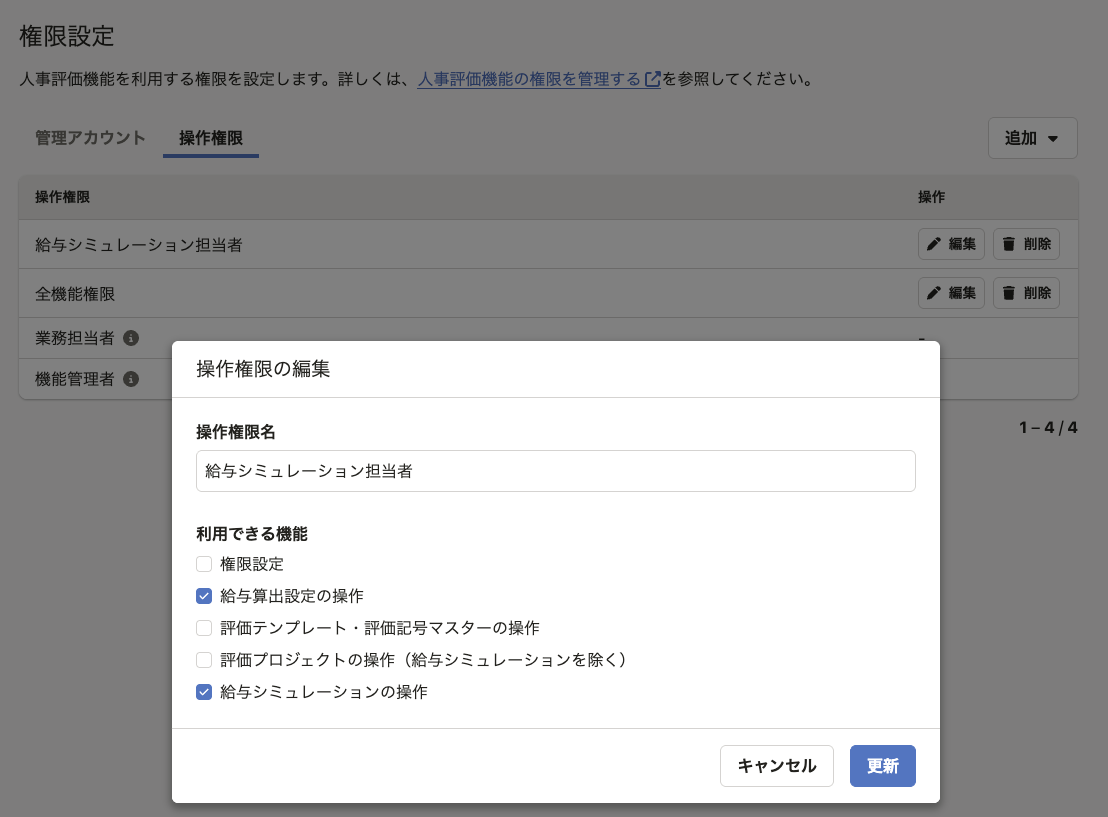This screenshot has height=817, width=1108.
Task: Uncheck 給与シミュレーションの操作 checkbox
Action: coord(204,692)
